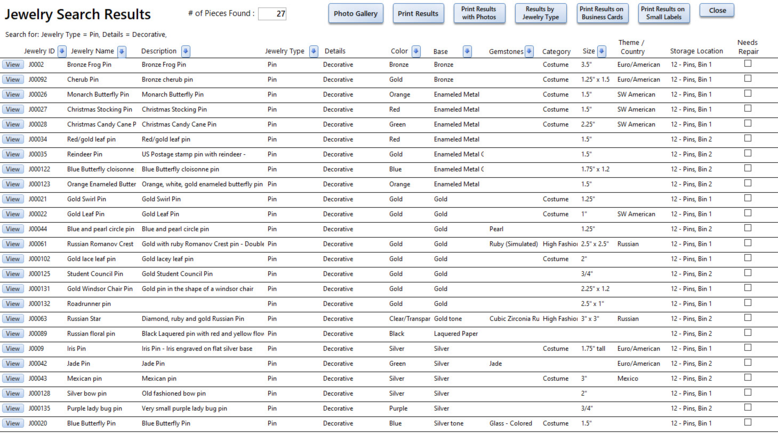View the Student Council Pin record

coord(12,274)
